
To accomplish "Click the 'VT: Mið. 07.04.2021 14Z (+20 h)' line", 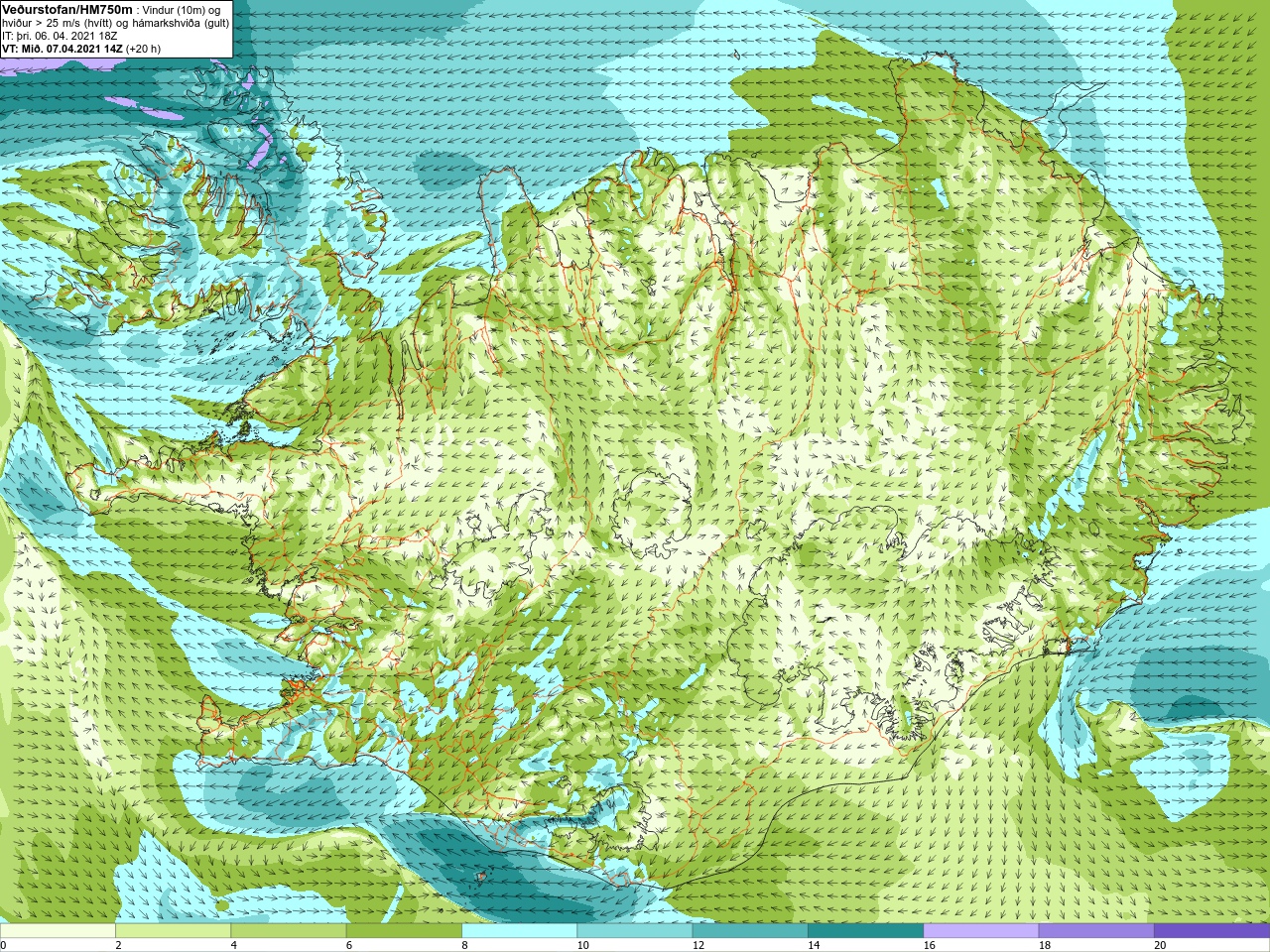I will 81,48.
